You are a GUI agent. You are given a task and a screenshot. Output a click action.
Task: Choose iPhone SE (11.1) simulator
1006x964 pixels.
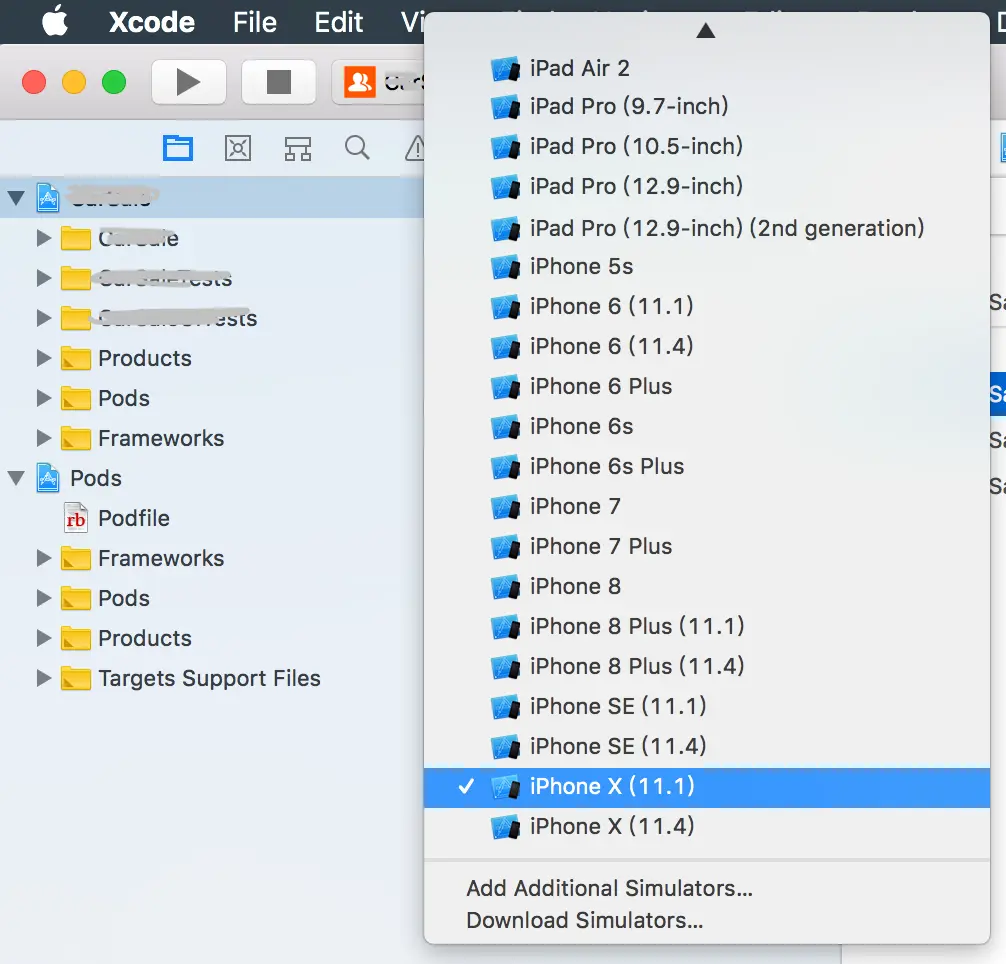tap(706, 707)
